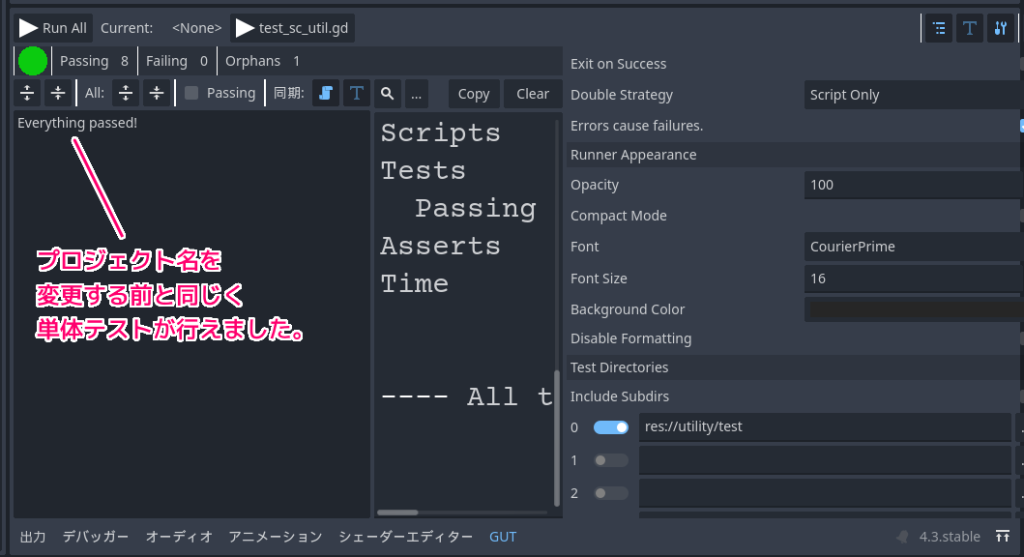Click the Failing 0 counter
The height and width of the screenshot is (557, 1024).
[176, 61]
